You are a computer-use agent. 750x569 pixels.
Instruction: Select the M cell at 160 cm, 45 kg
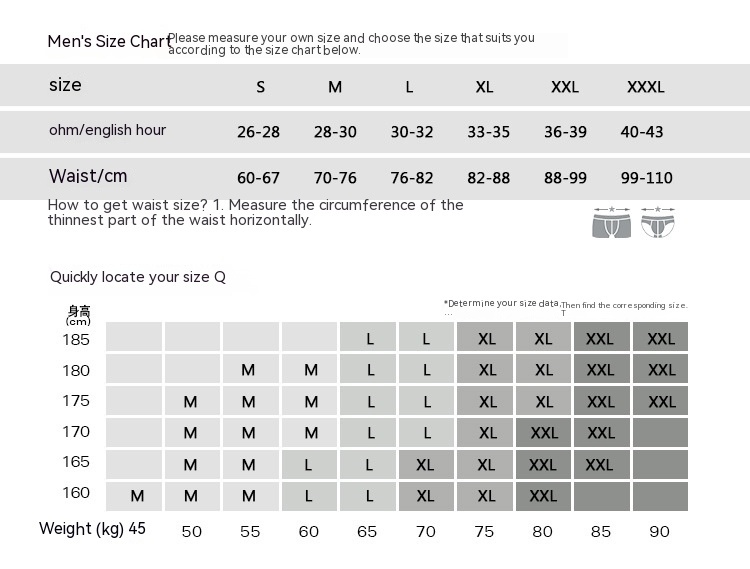click(137, 496)
